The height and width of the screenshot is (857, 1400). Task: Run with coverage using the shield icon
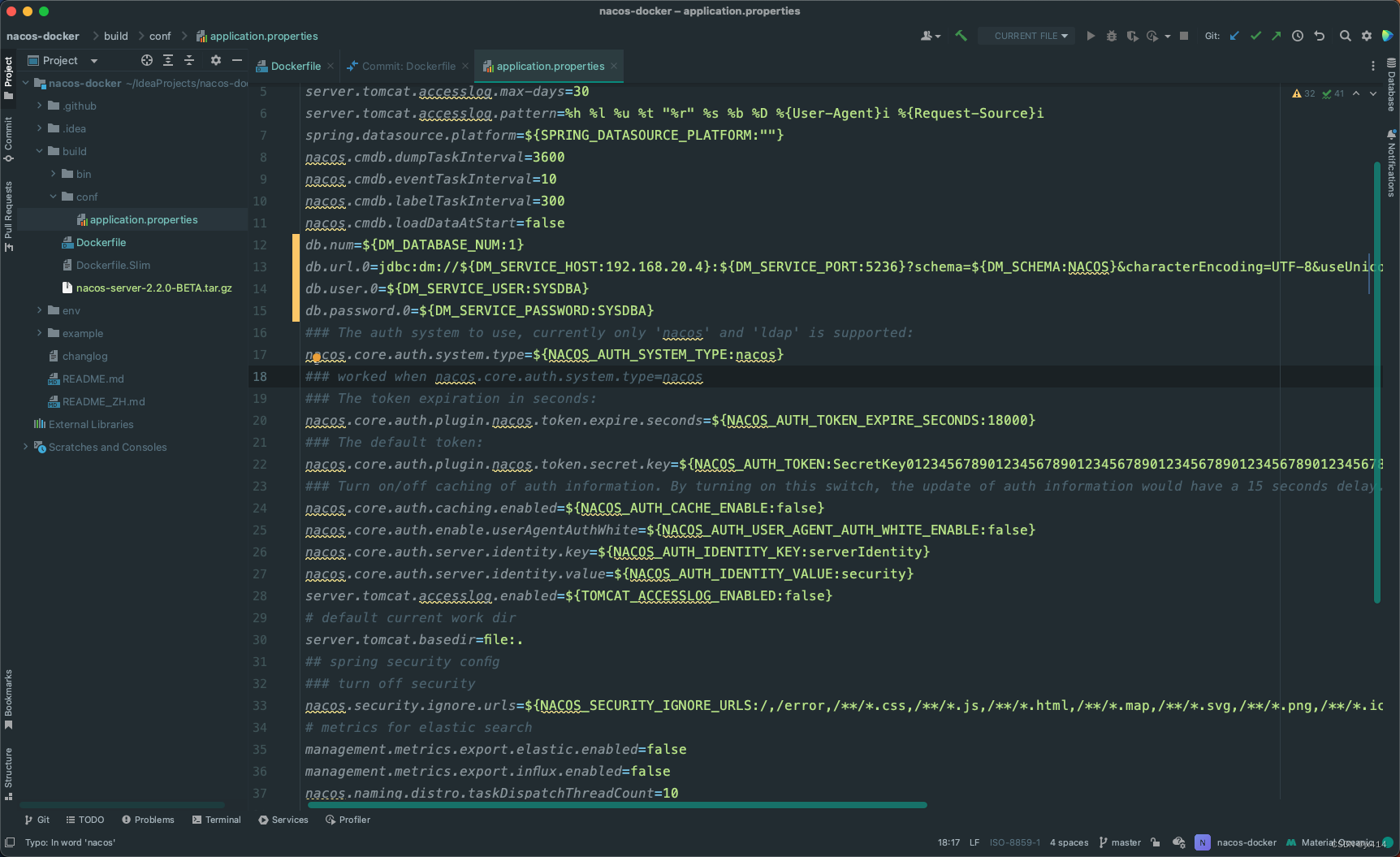[x=1132, y=36]
